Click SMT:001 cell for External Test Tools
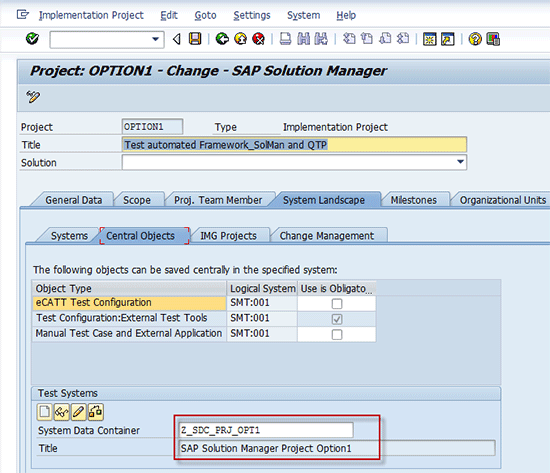 [x=262, y=318]
